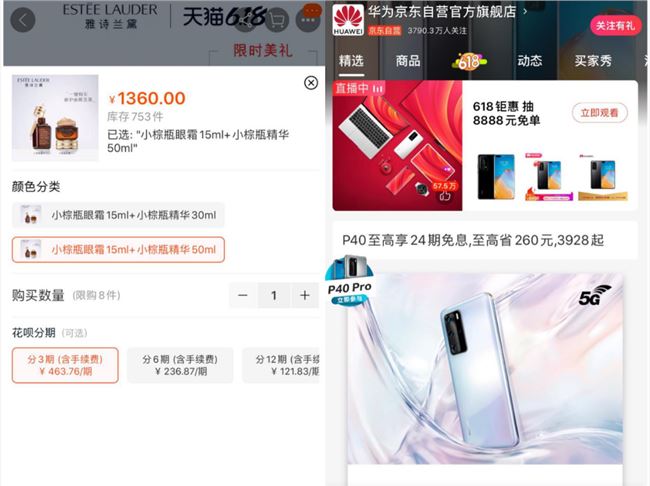The image size is (650, 486).
Task: Tap the back arrow icon
Action: point(22,20)
